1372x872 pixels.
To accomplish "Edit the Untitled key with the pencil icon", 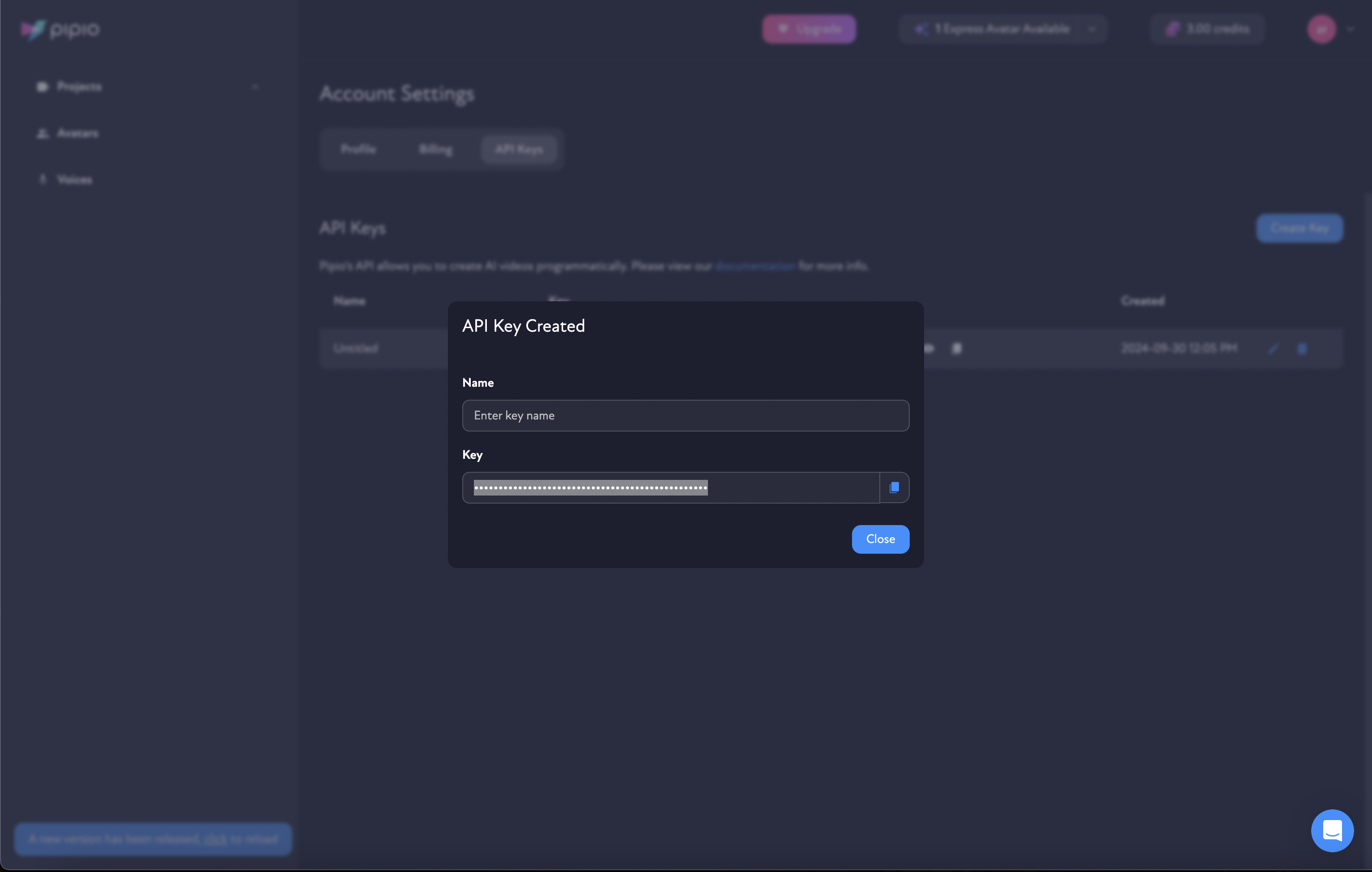I will [1274, 348].
